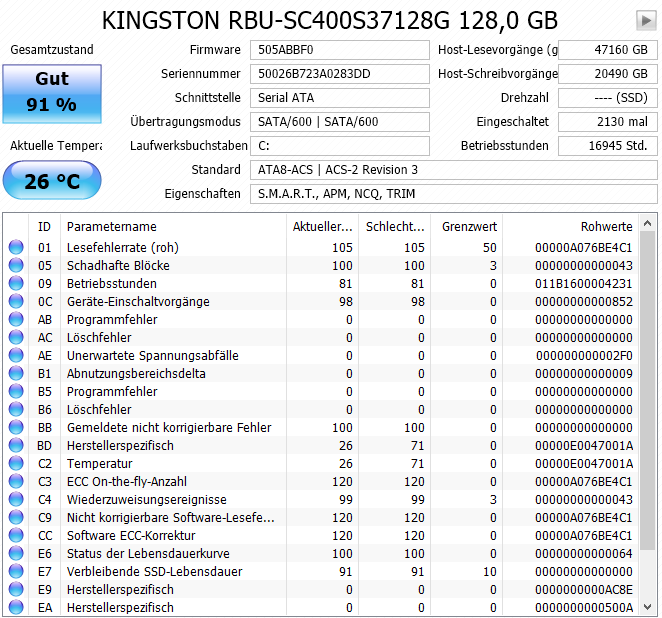Viewport: 662px width, 618px height.
Task: Click the Gesamtzustand label
Action: (x=52, y=50)
